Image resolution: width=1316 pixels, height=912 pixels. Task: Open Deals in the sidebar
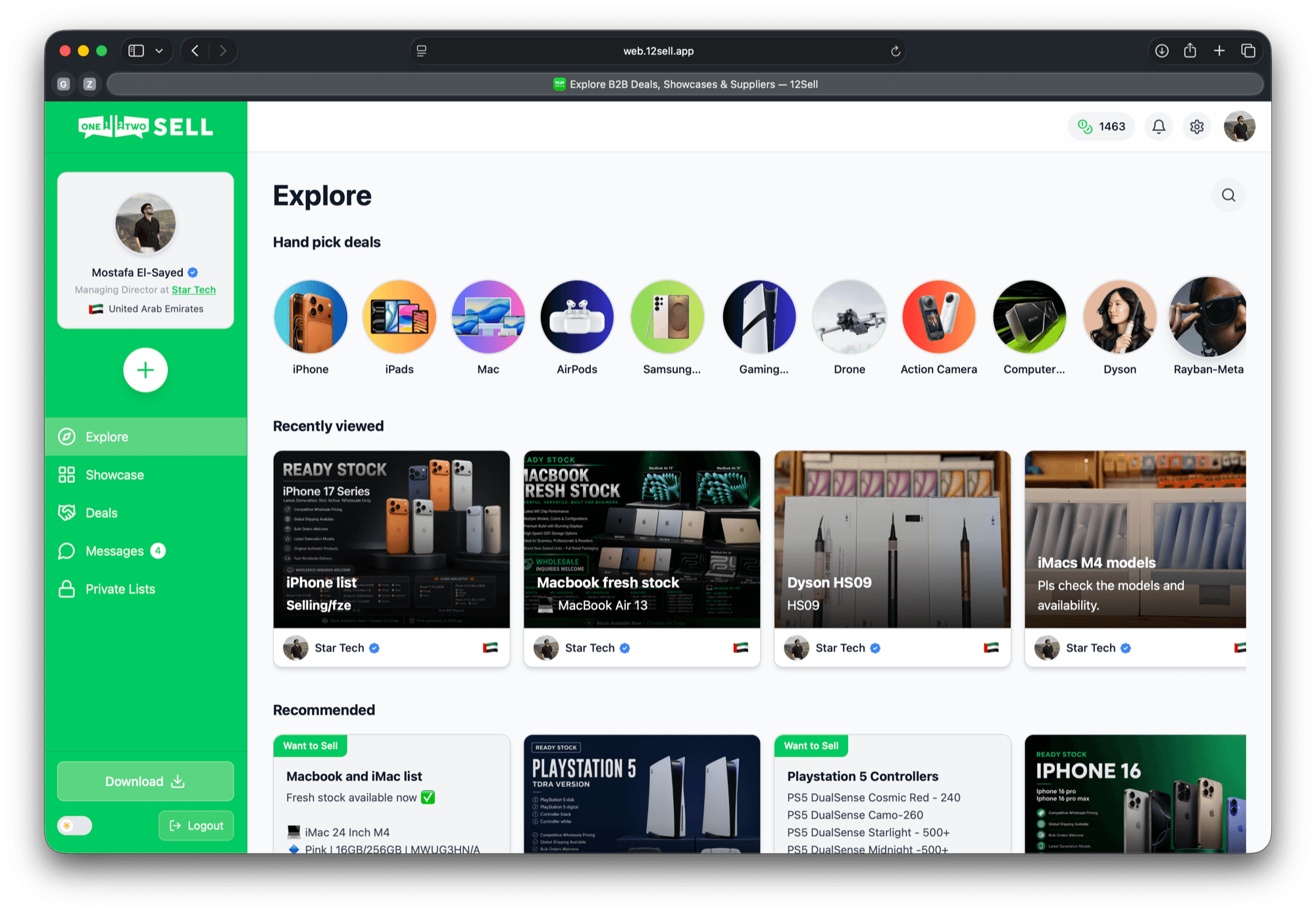click(x=145, y=513)
